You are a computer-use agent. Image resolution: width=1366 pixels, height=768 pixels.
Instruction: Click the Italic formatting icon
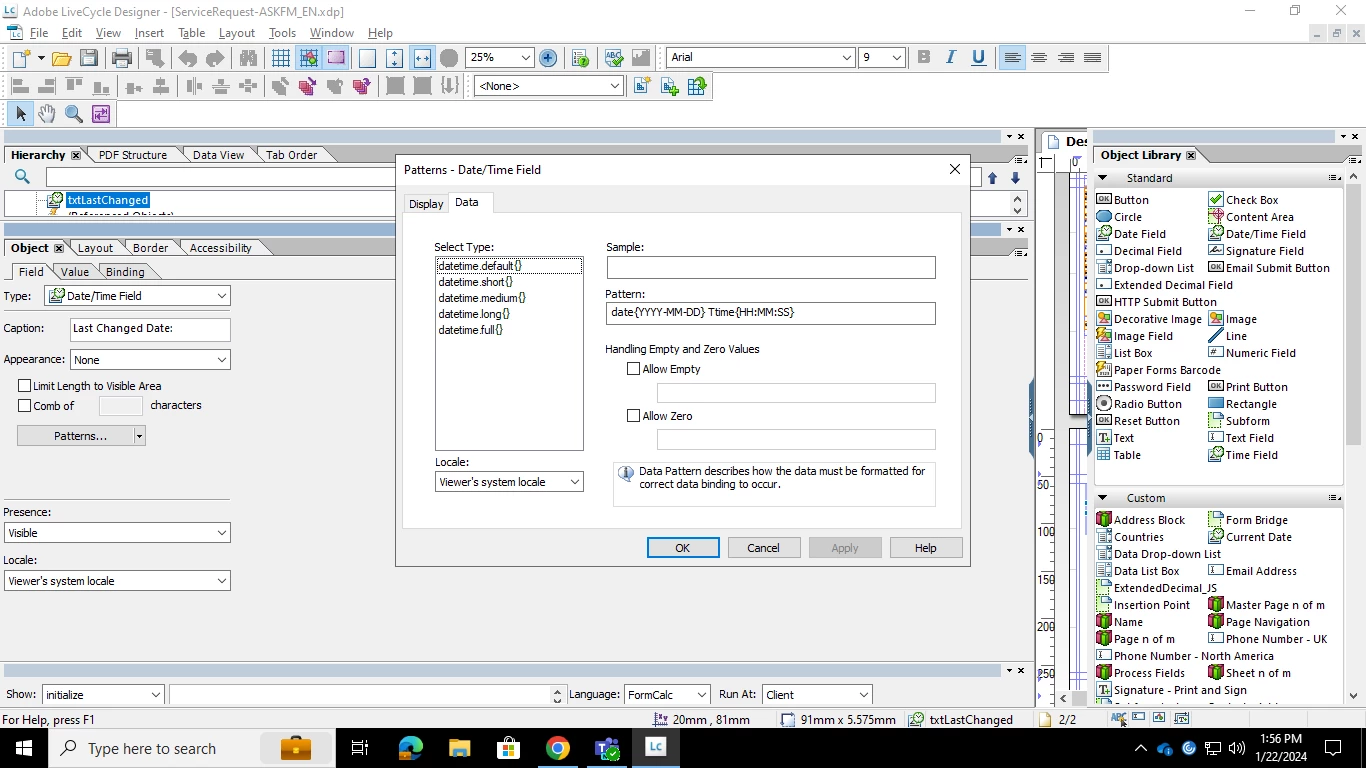coord(951,57)
